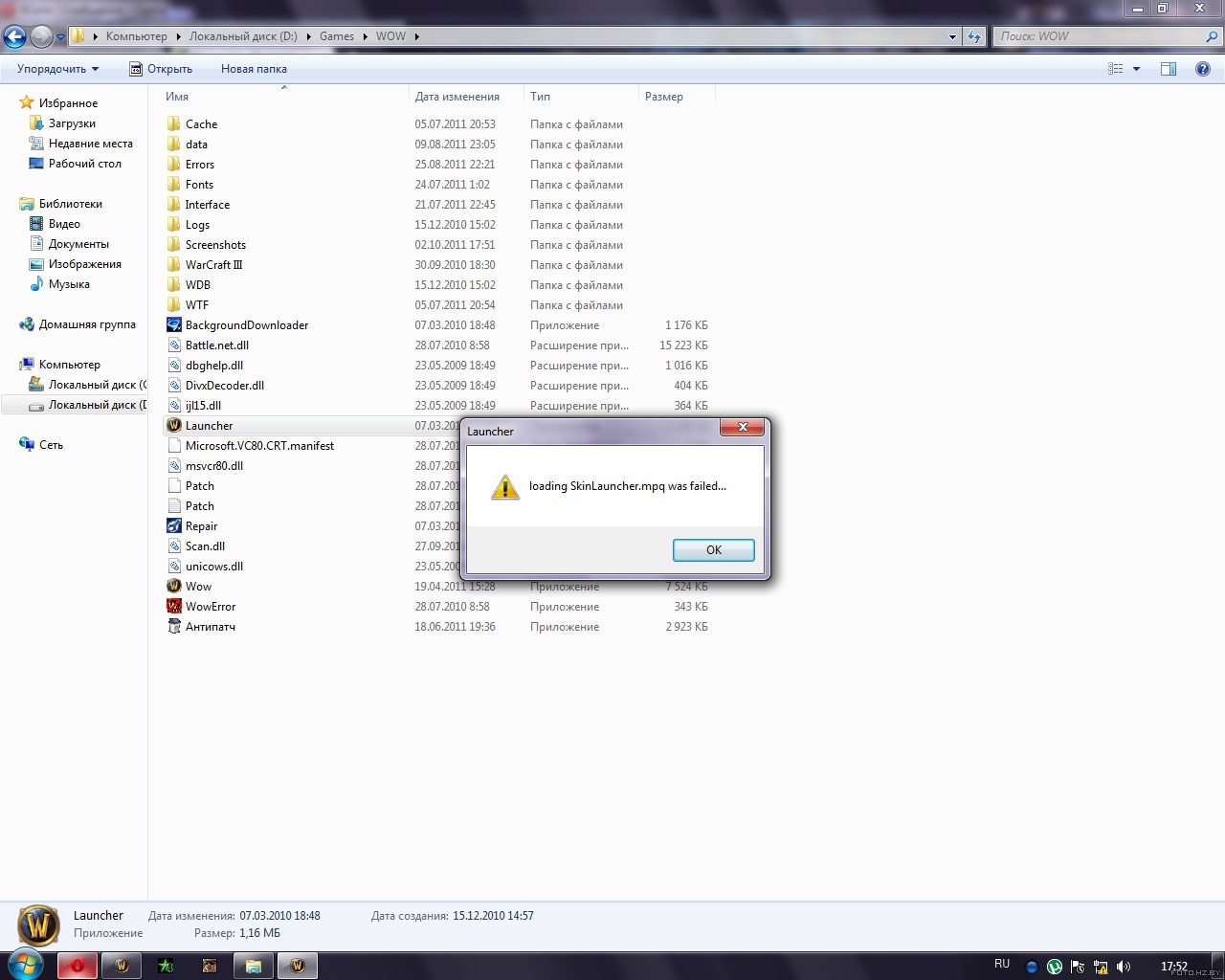Click Games in the address breadcrumb
This screenshot has height=980, width=1225.
click(x=337, y=36)
